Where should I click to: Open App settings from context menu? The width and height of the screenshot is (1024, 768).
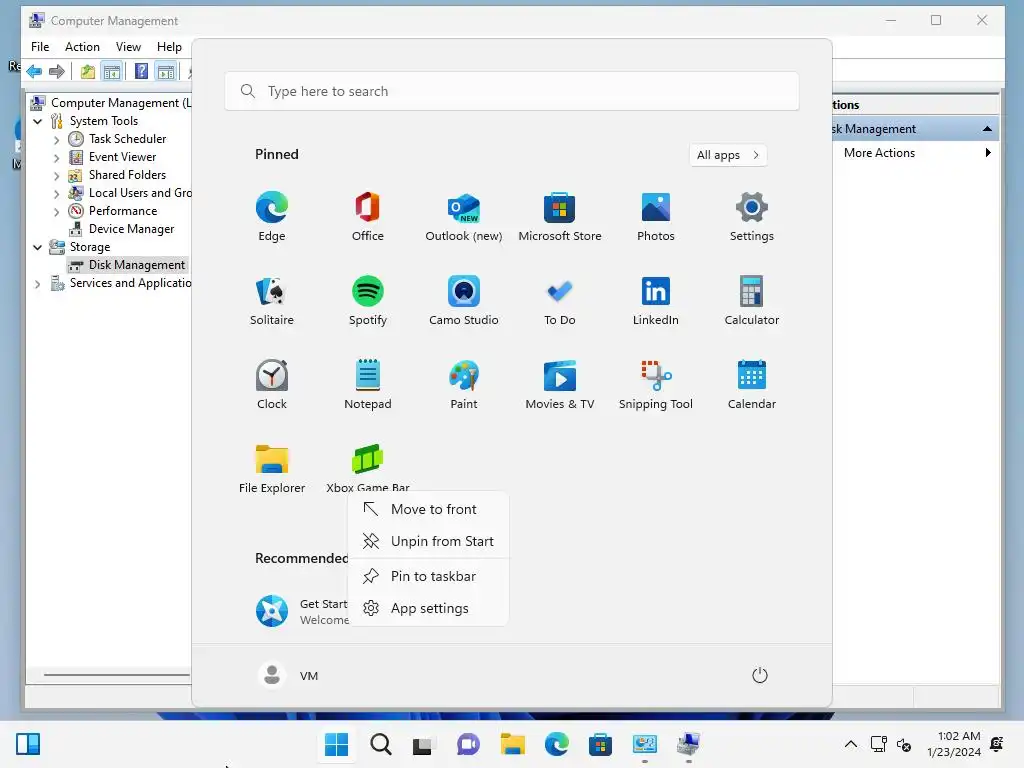coord(429,608)
